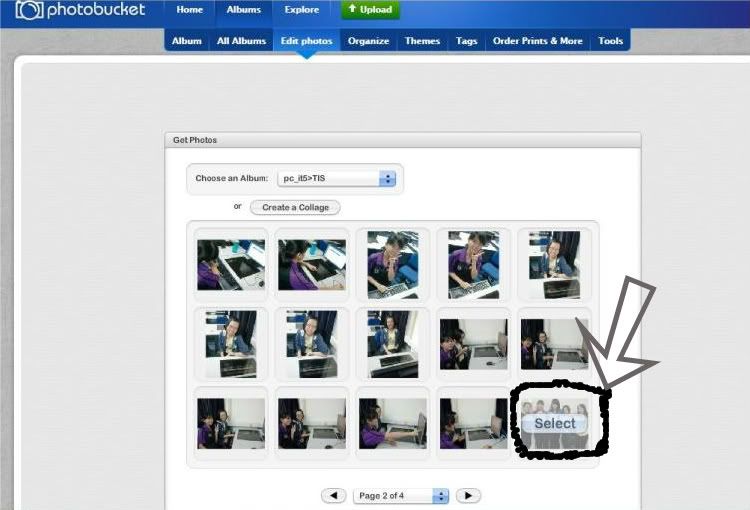Select the first thumbnail in top row
The height and width of the screenshot is (510, 750).
click(x=231, y=265)
